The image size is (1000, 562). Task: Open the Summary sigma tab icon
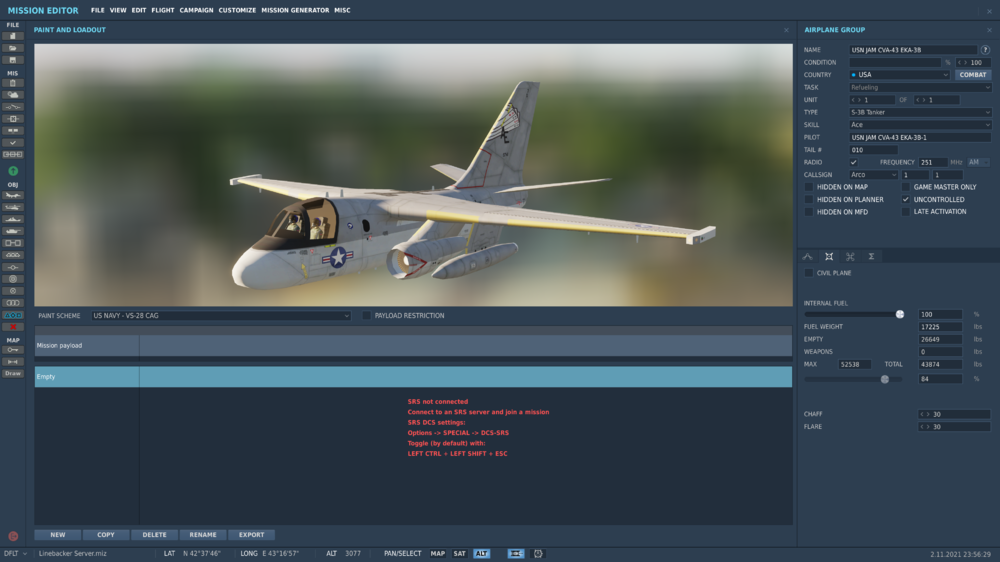point(871,256)
